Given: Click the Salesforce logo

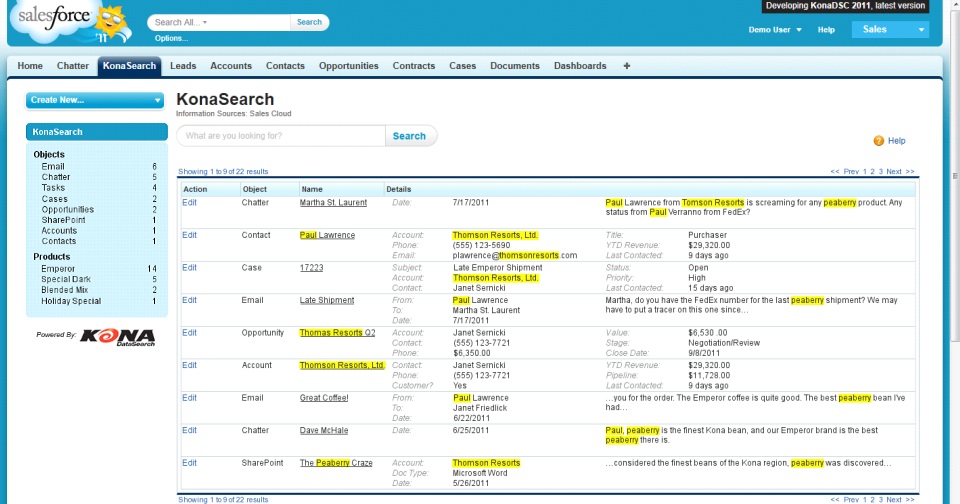Looking at the screenshot, I should point(70,21).
